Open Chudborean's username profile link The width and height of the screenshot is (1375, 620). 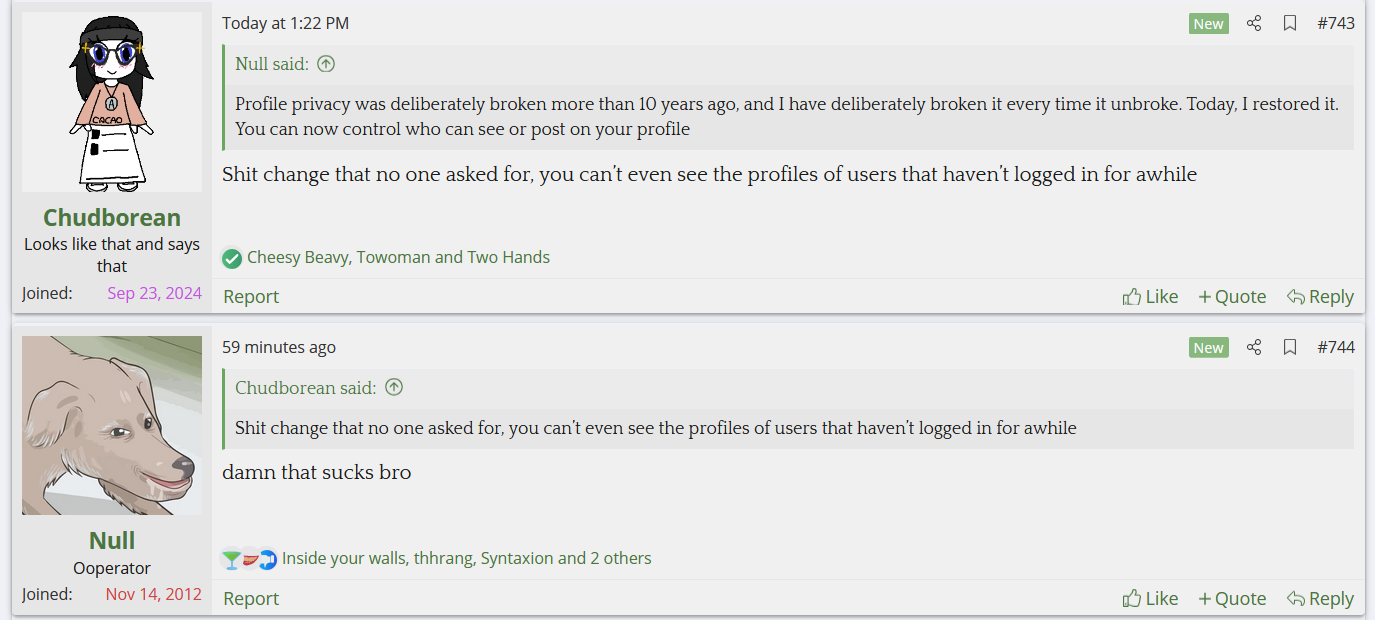[x=112, y=217]
